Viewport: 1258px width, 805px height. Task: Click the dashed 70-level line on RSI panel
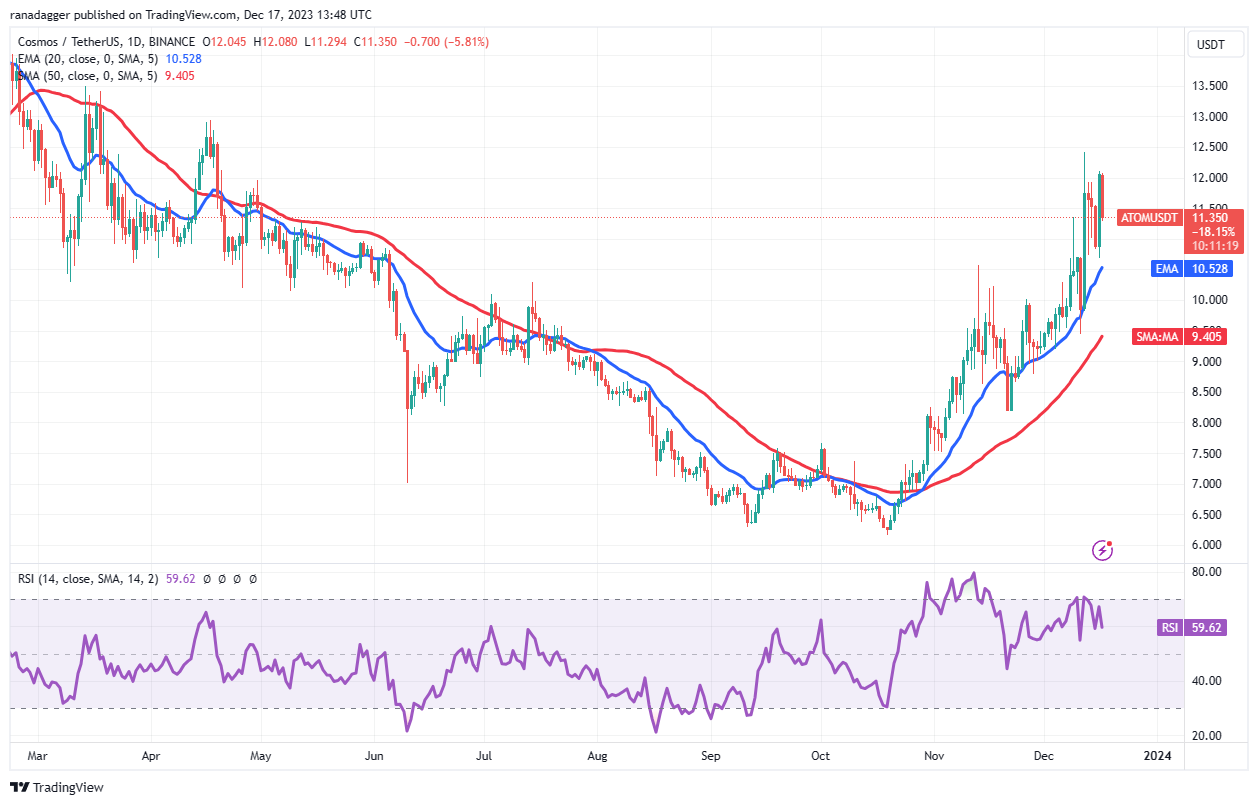click(x=600, y=599)
